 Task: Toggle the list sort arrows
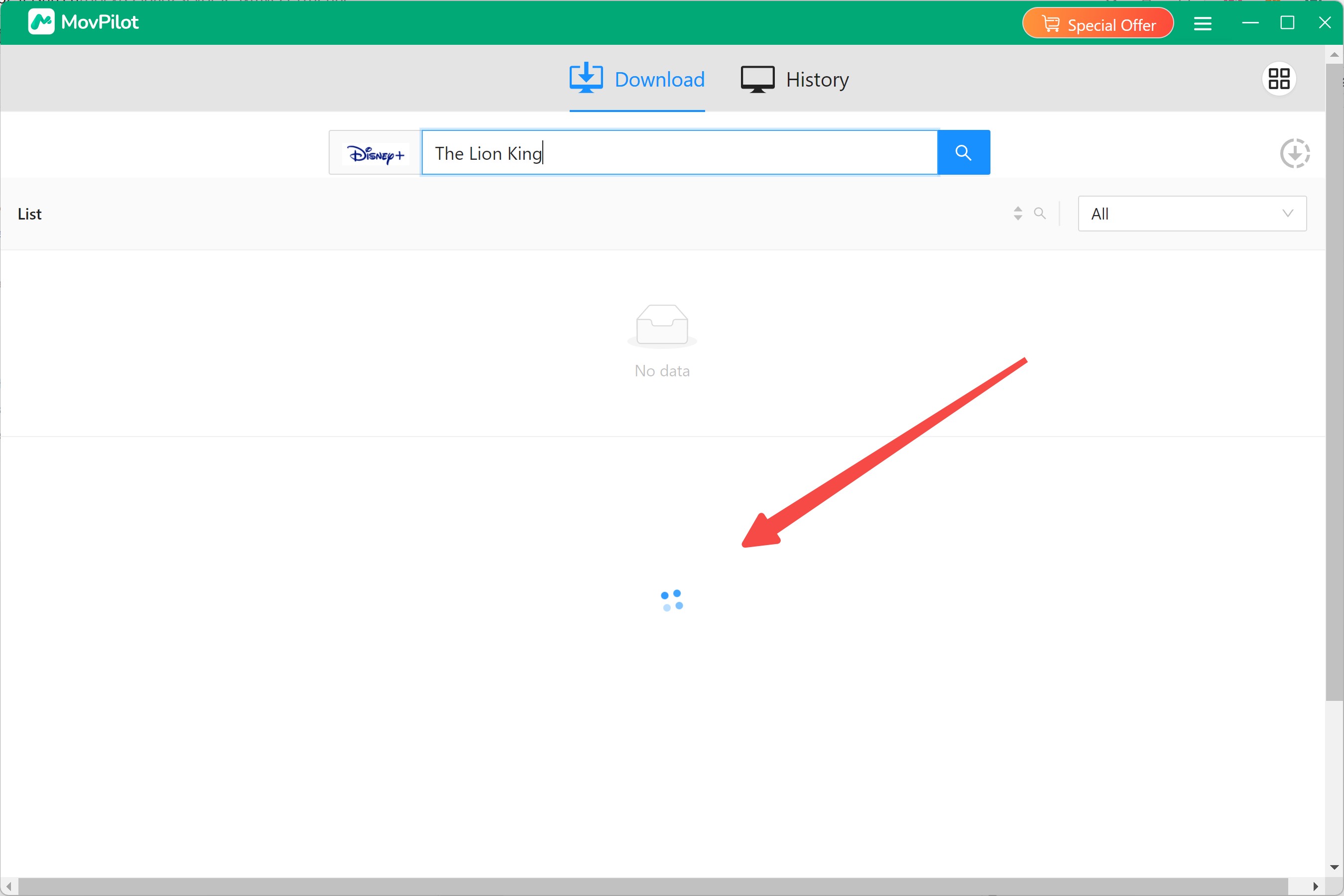tap(1017, 214)
